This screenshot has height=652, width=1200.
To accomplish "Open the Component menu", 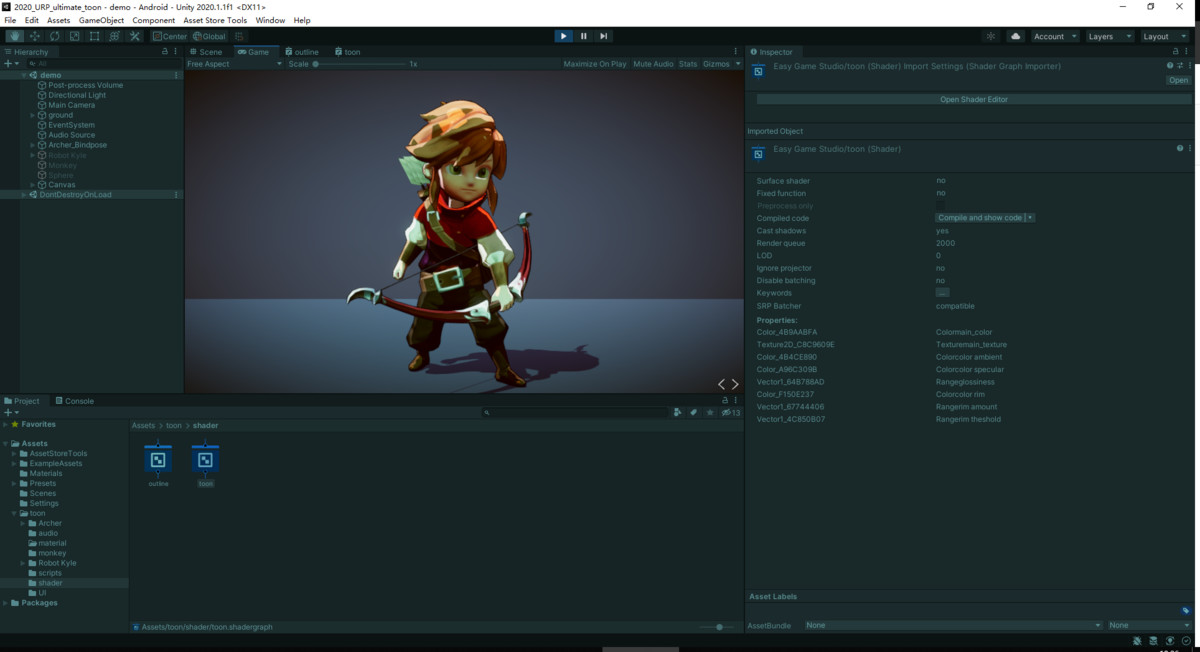I will pyautogui.click(x=153, y=20).
